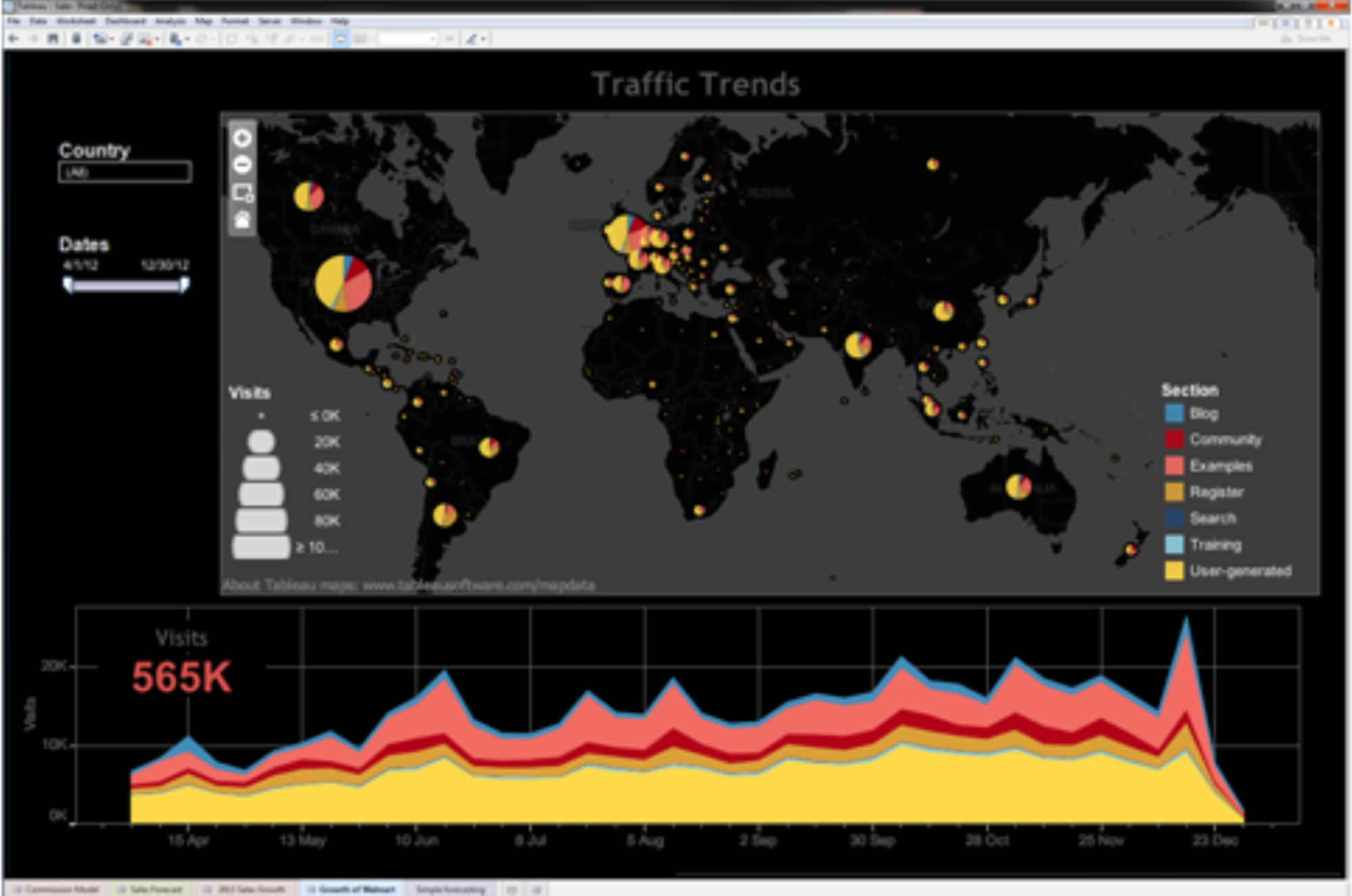Image resolution: width=1352 pixels, height=896 pixels.
Task: Click the highlighter pen toolbar icon
Action: [471, 39]
